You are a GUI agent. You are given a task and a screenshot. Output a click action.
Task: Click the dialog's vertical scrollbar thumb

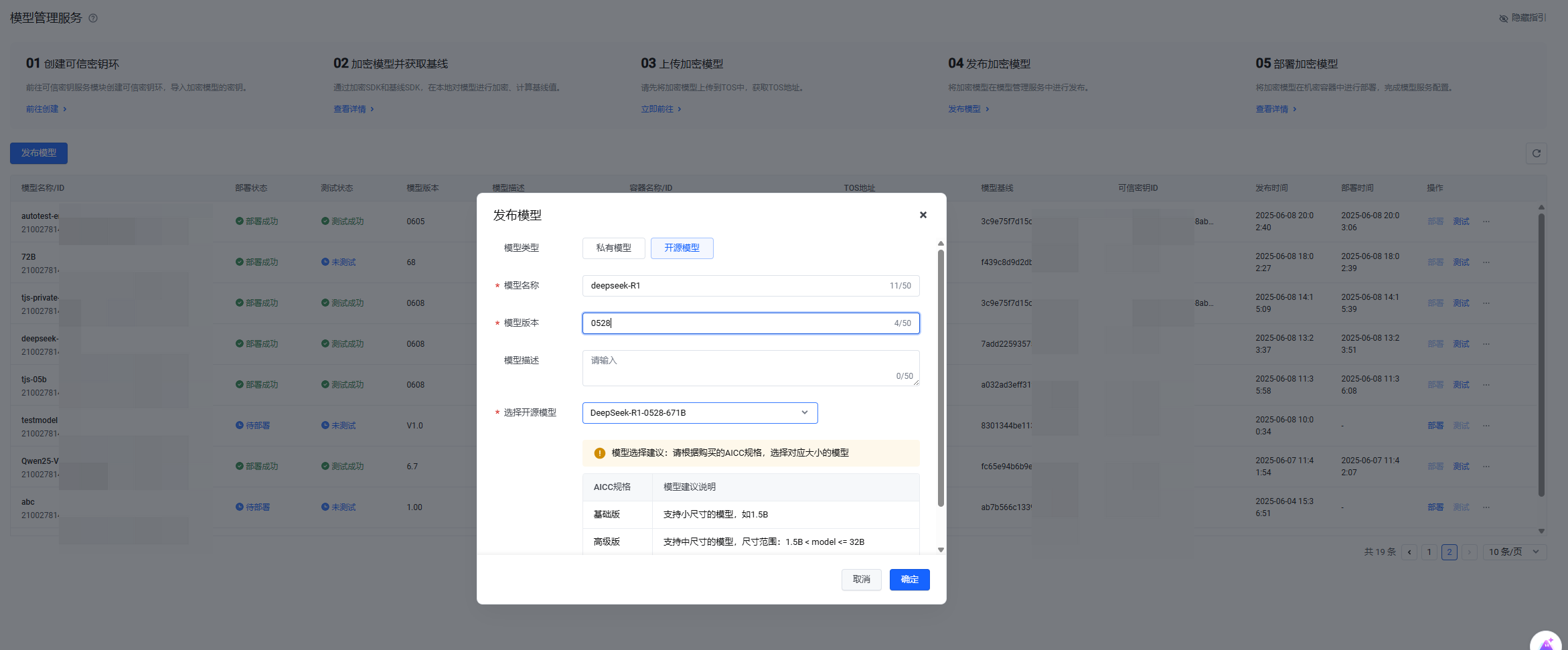tap(941, 378)
